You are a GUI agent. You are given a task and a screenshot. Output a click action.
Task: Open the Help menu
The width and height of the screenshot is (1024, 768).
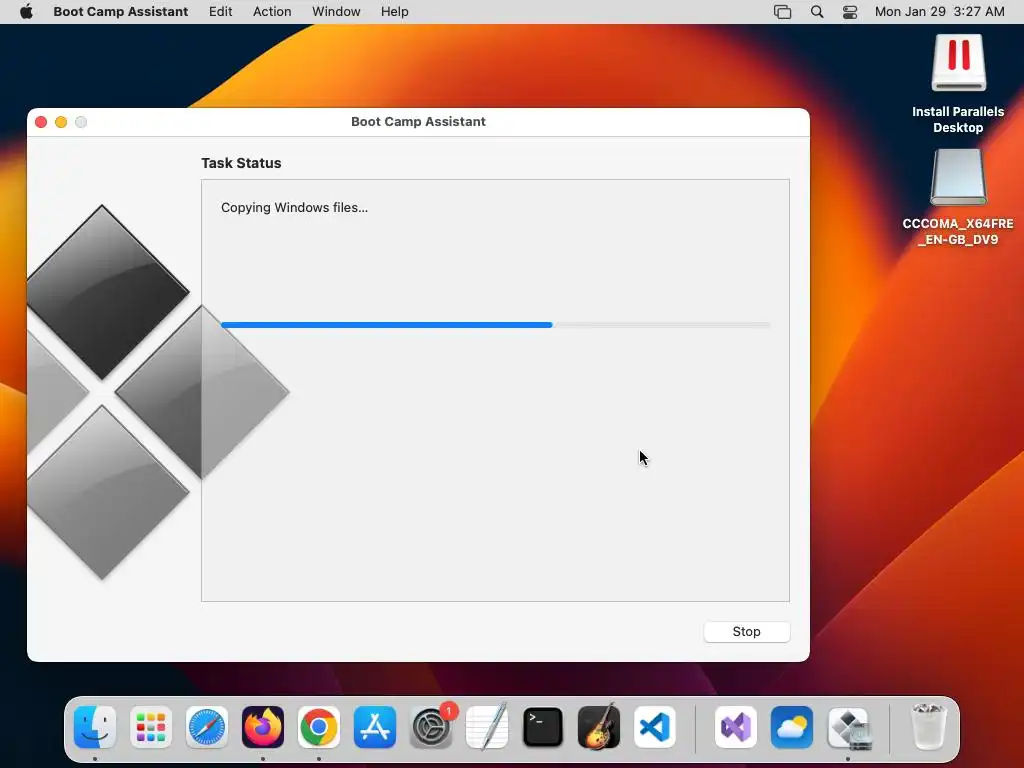click(394, 12)
